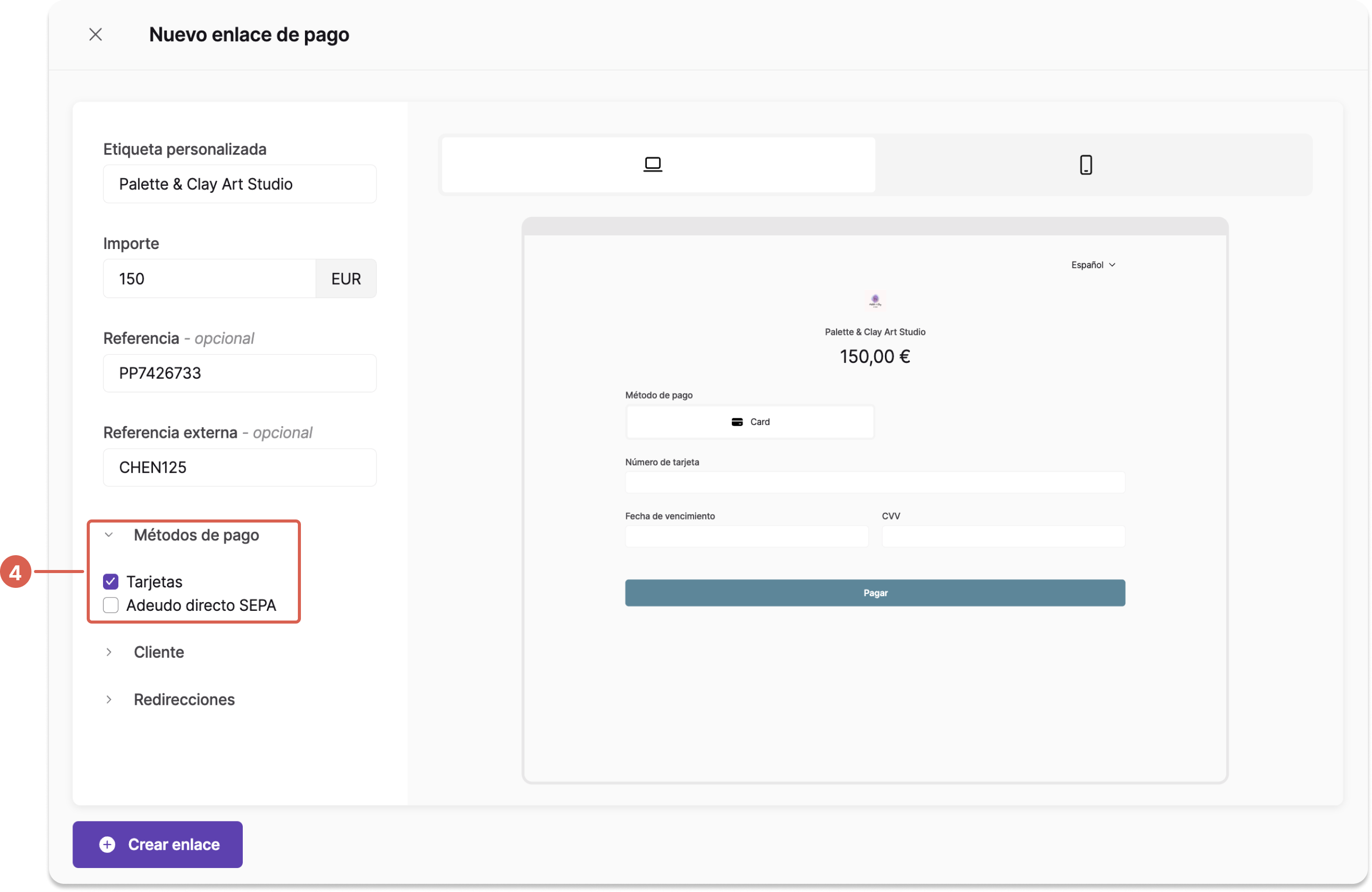Click the Número de tarjeta field
Viewport: 1372px width, 892px height.
point(875,483)
